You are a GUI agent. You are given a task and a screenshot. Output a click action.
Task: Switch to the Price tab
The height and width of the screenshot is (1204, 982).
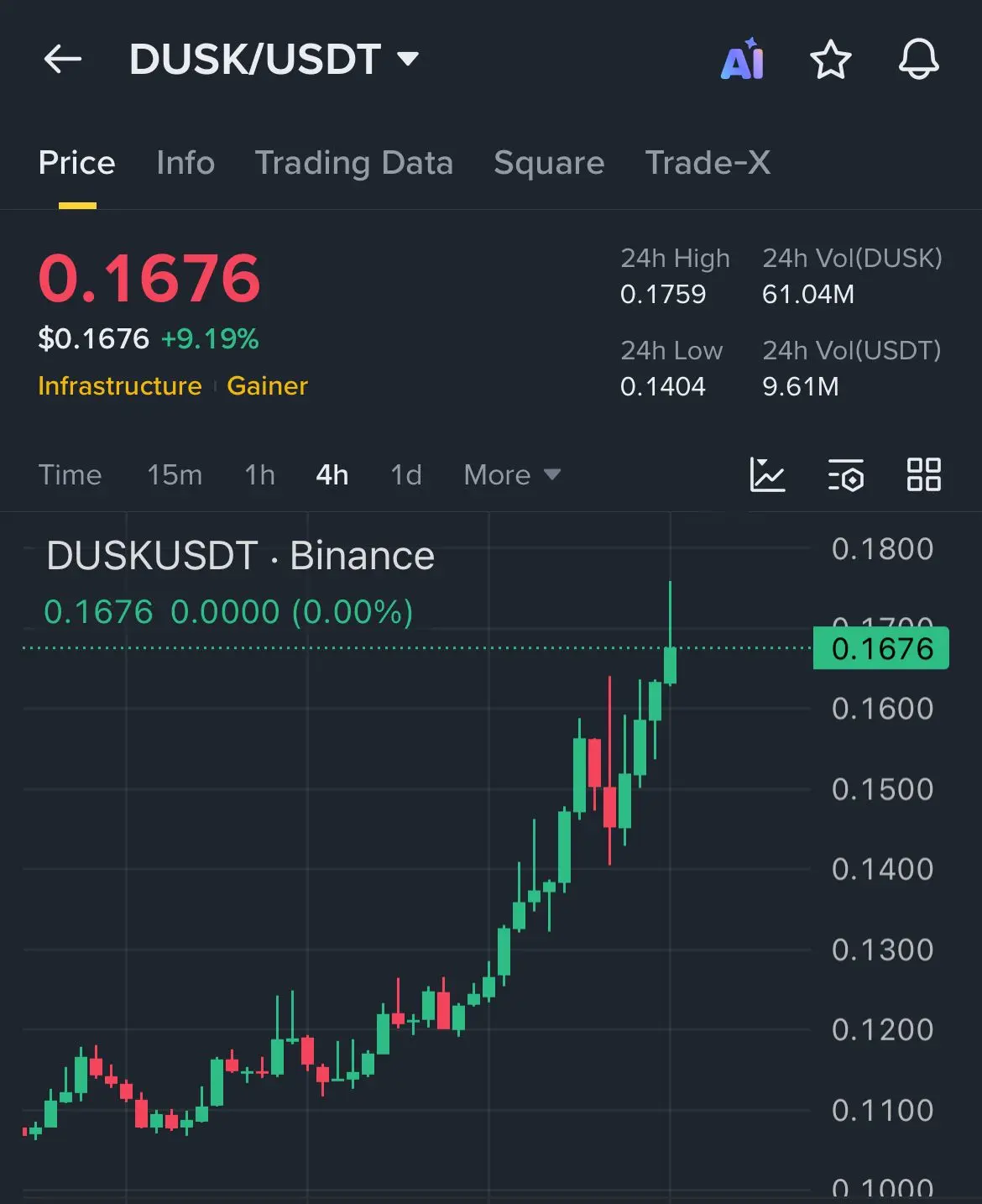coord(77,163)
